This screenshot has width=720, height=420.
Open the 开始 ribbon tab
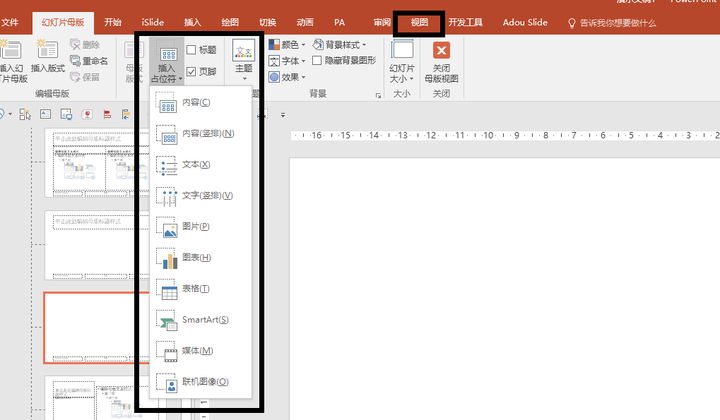click(112, 22)
